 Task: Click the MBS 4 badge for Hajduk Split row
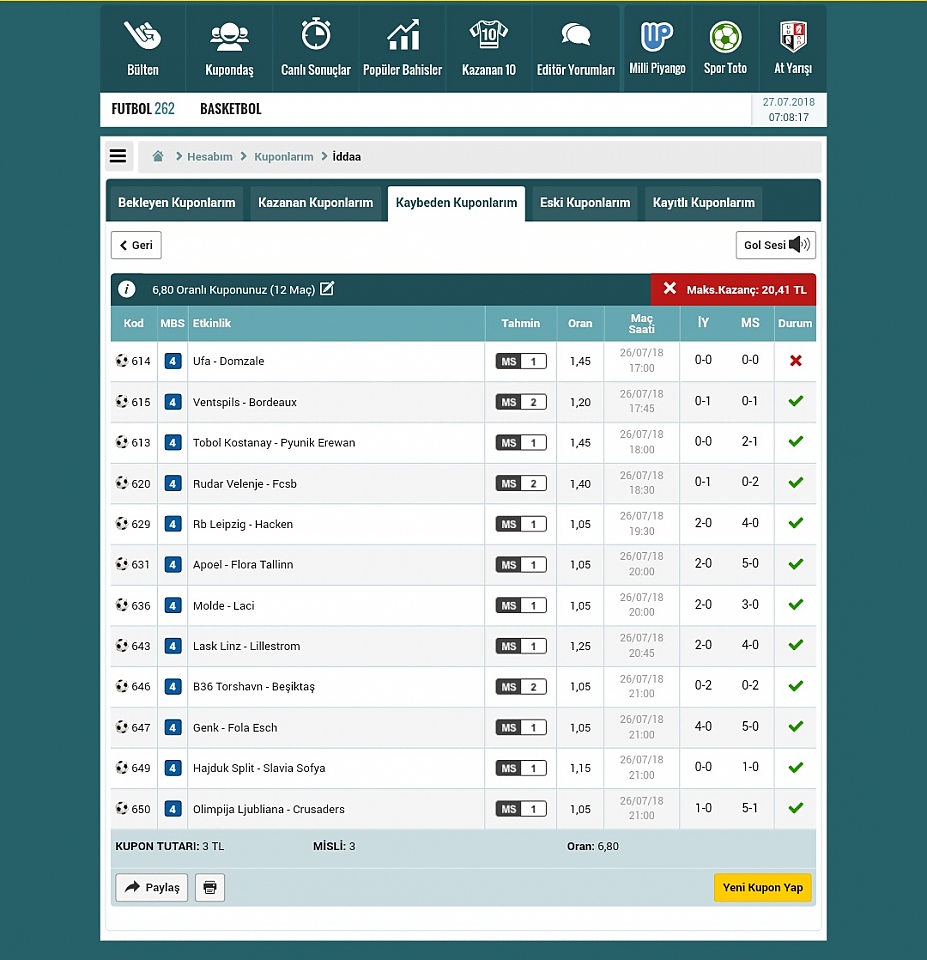(173, 768)
